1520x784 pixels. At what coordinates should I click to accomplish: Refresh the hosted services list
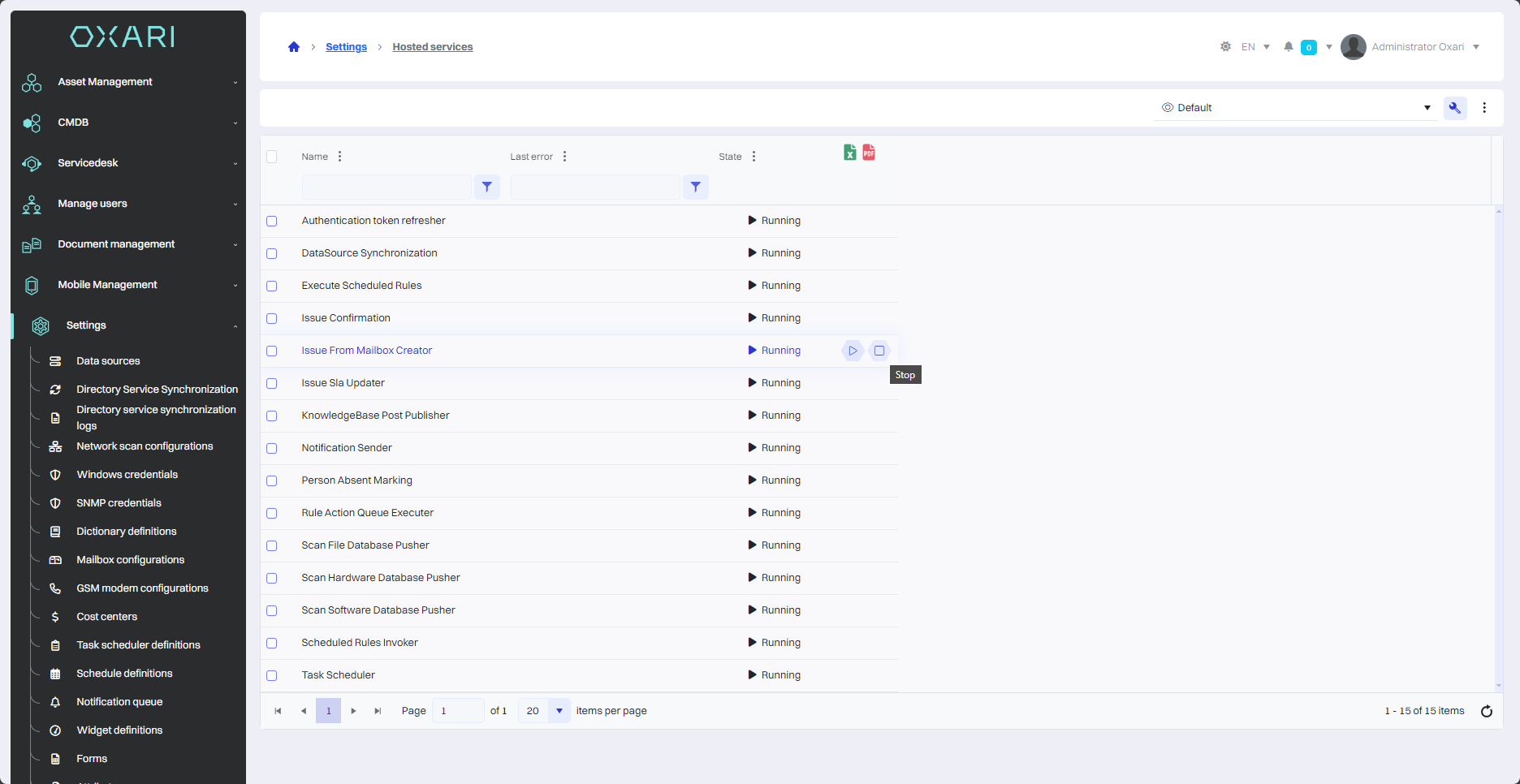pyautogui.click(x=1486, y=711)
